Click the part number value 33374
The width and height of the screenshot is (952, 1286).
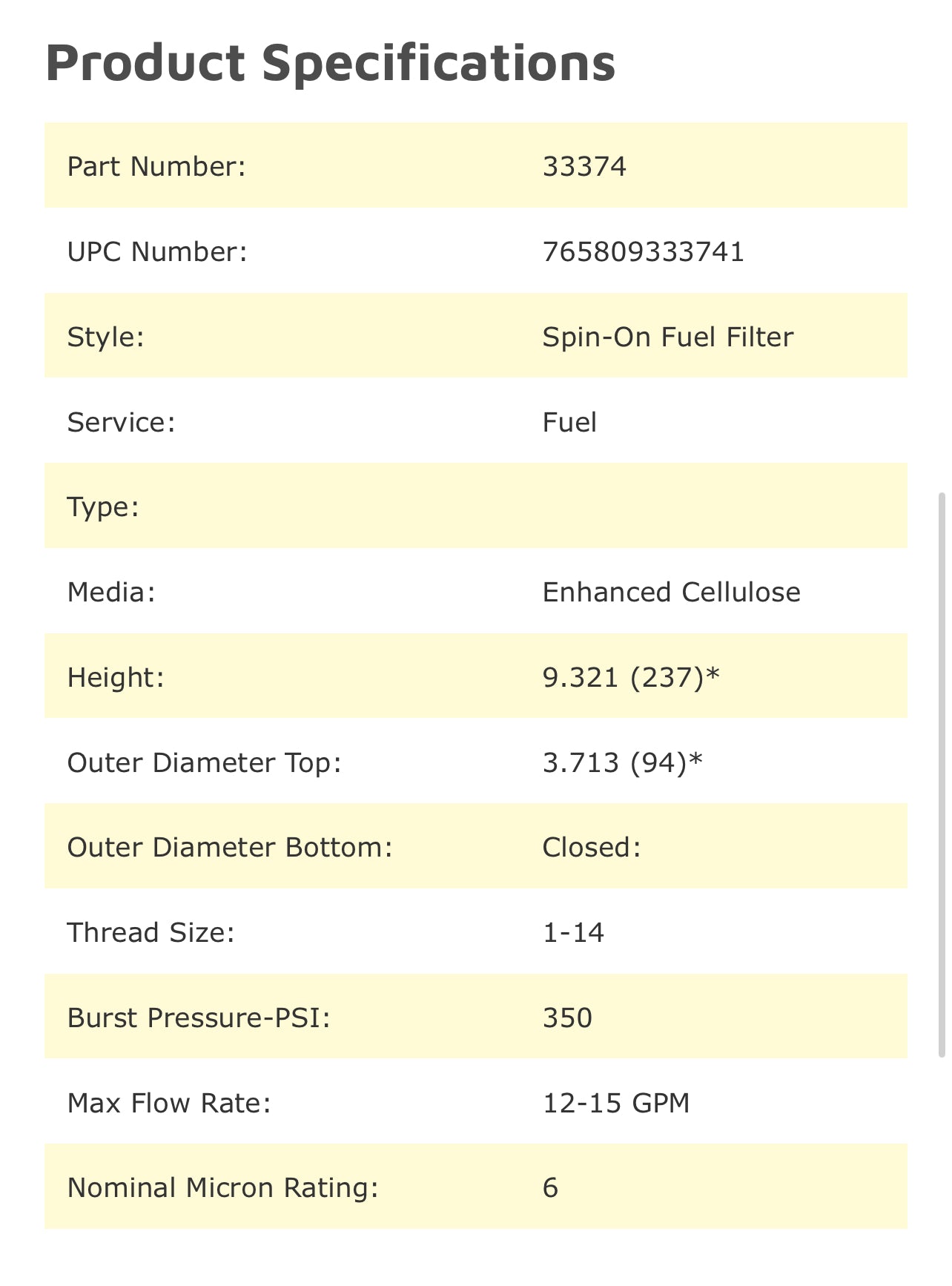tap(584, 166)
